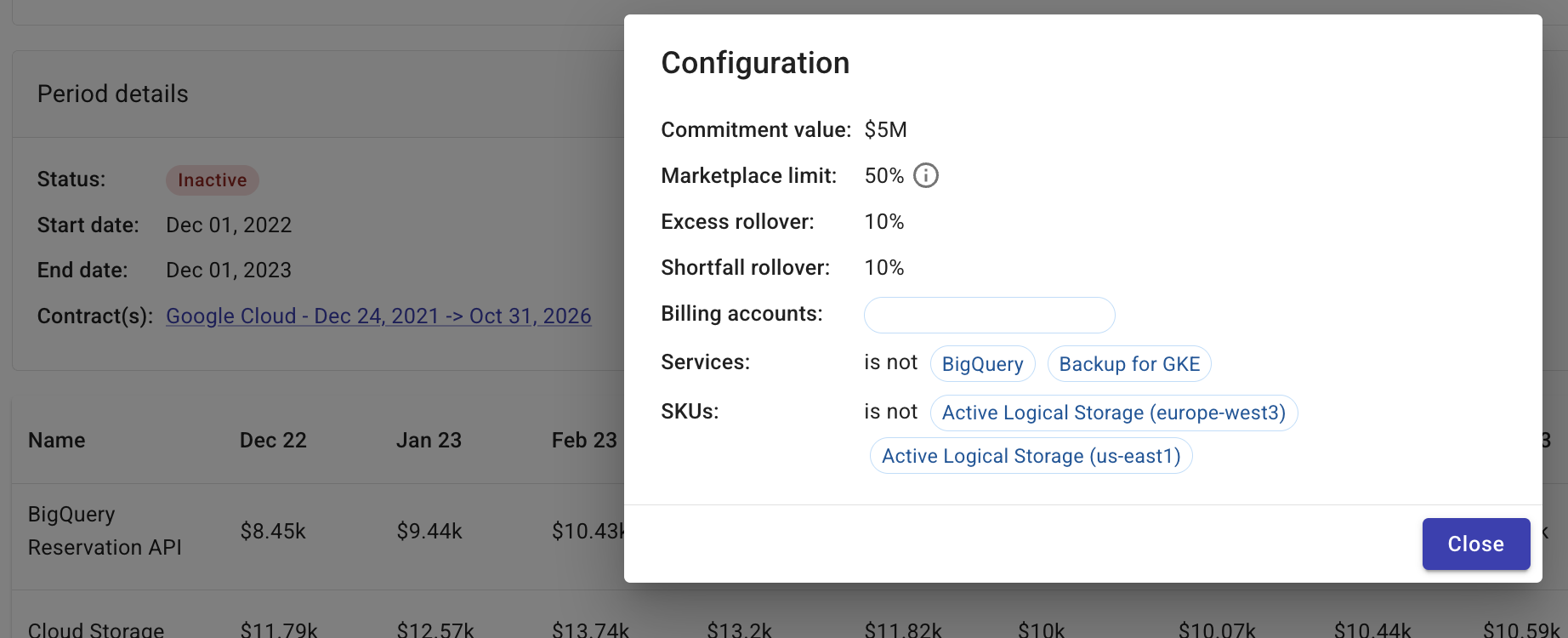The image size is (1568, 638).
Task: Click the $10.07k cell
Action: pyautogui.click(x=1217, y=630)
